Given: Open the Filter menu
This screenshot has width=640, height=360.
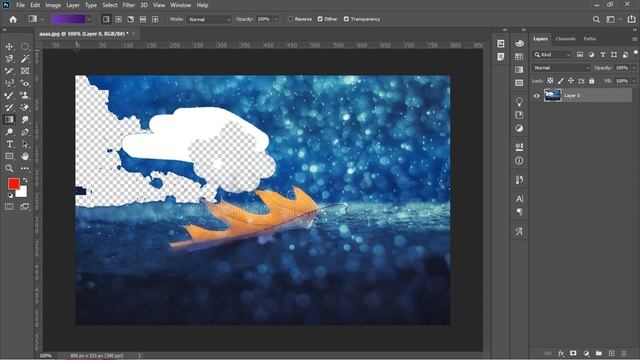Looking at the screenshot, I should [x=129, y=5].
